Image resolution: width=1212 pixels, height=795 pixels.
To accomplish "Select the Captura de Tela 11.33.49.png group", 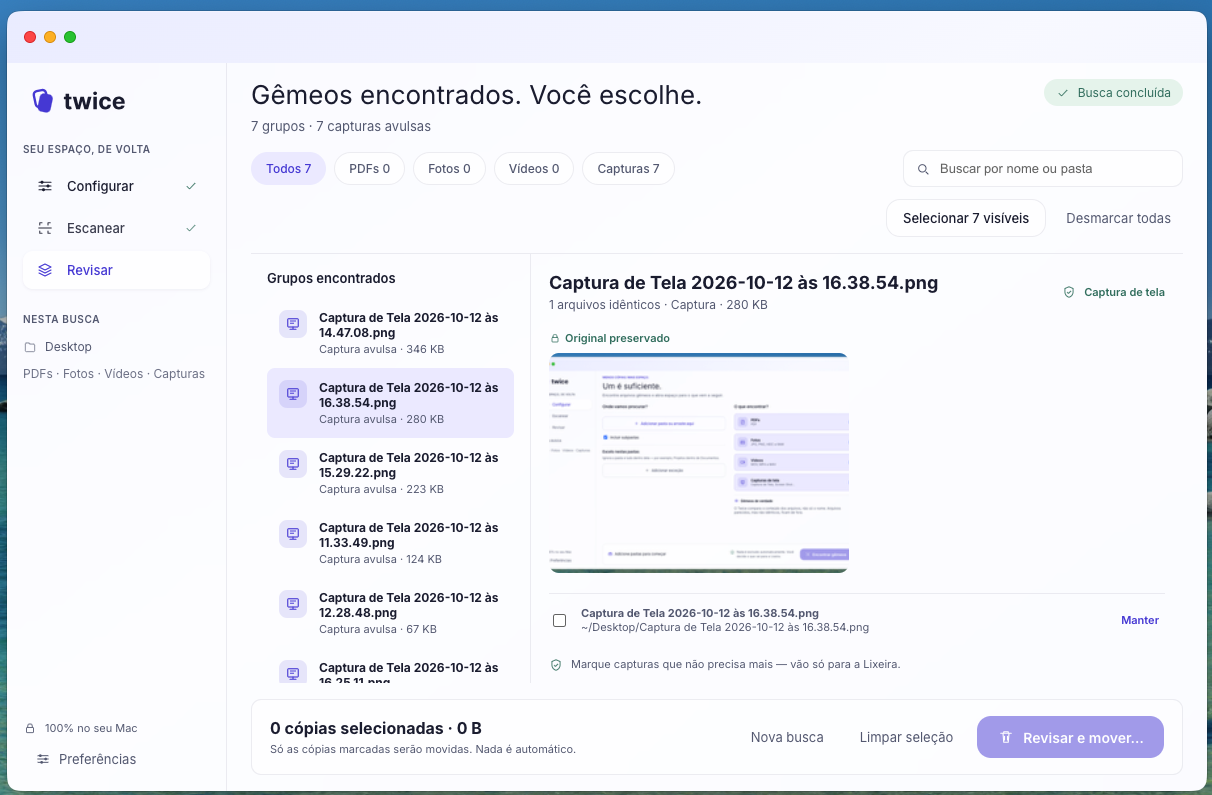I will 390,542.
